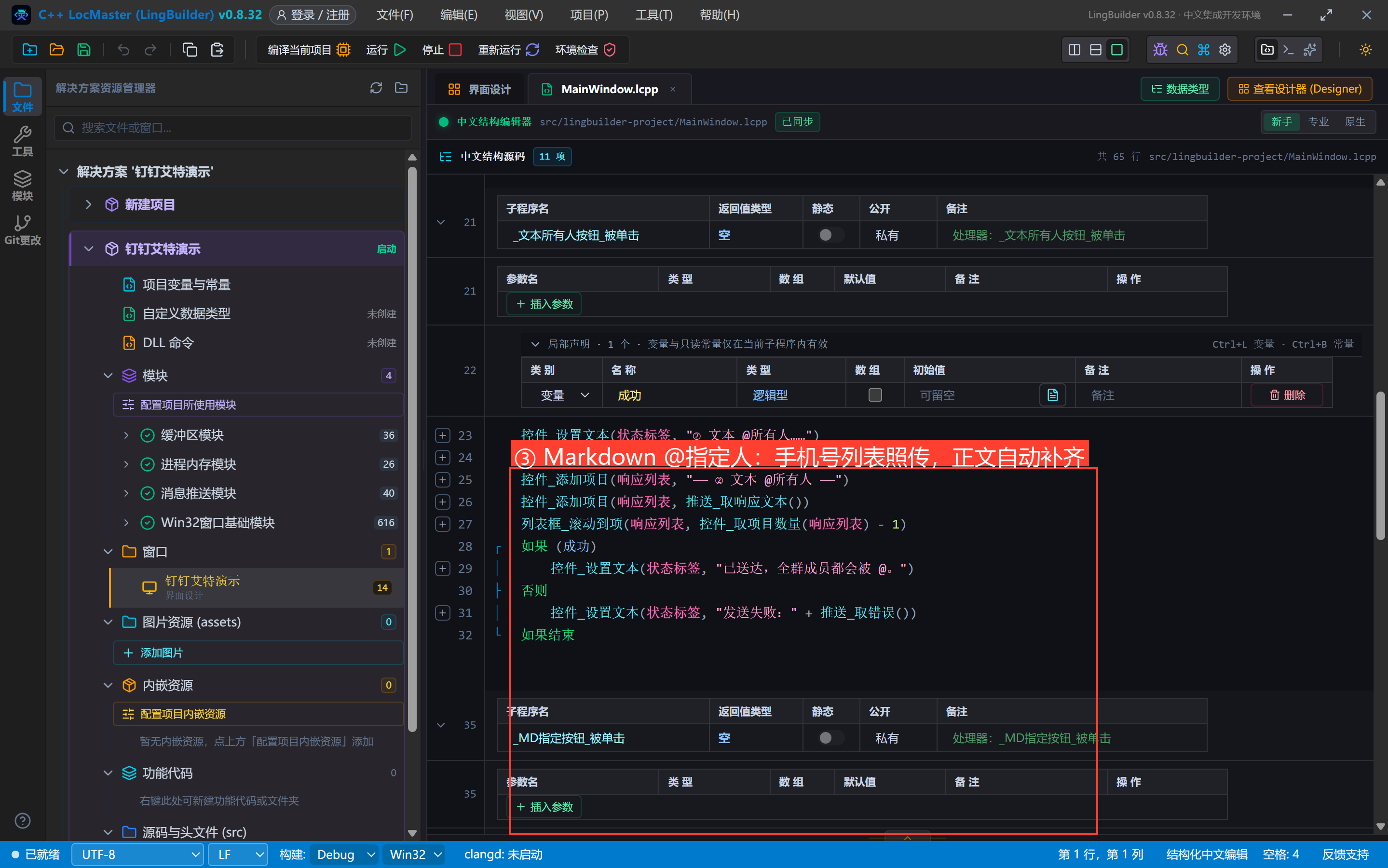
Task: Click the save file toolbar icon
Action: click(84, 50)
